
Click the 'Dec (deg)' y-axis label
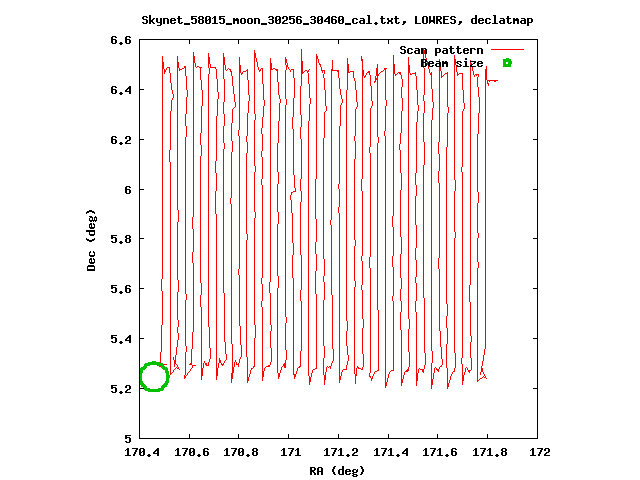coord(91,240)
